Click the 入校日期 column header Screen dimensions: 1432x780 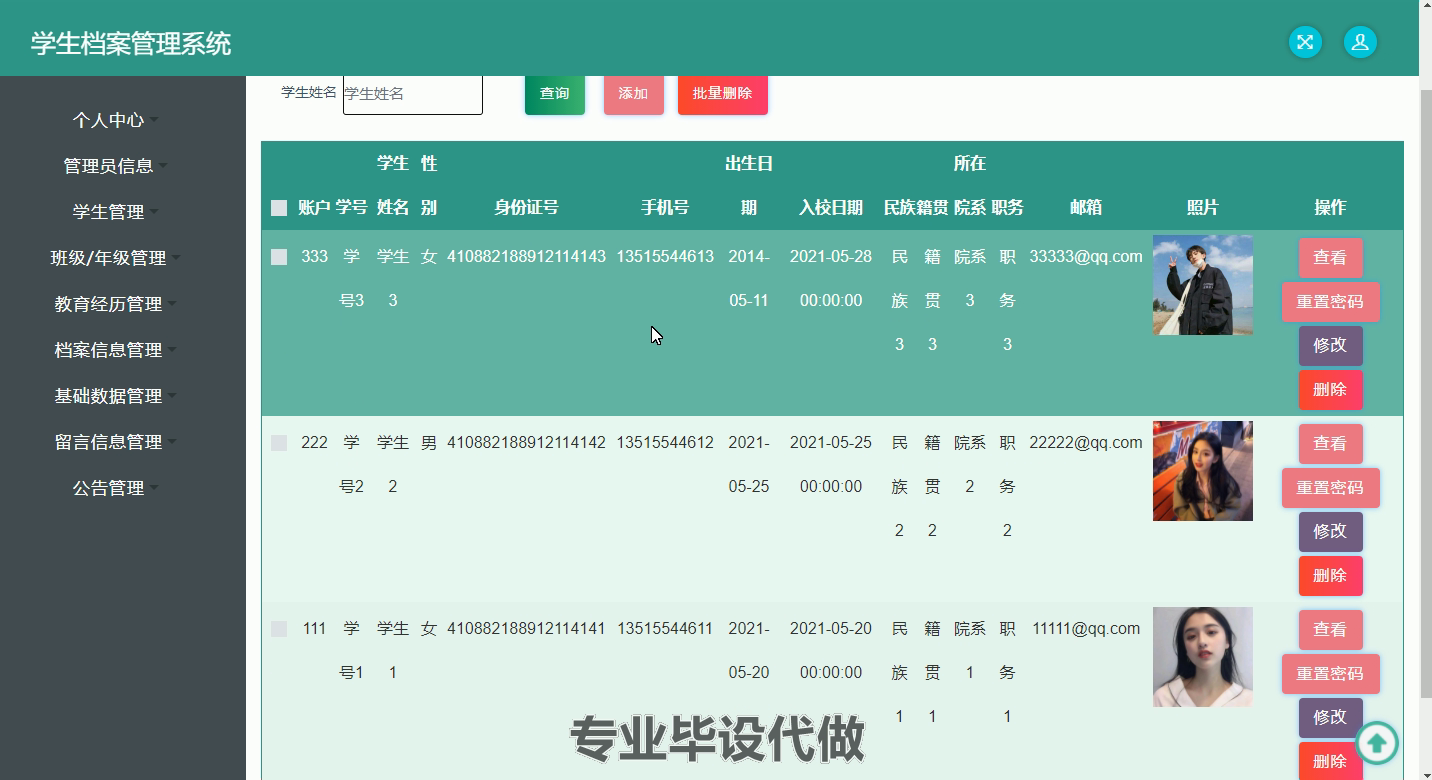[x=831, y=208]
